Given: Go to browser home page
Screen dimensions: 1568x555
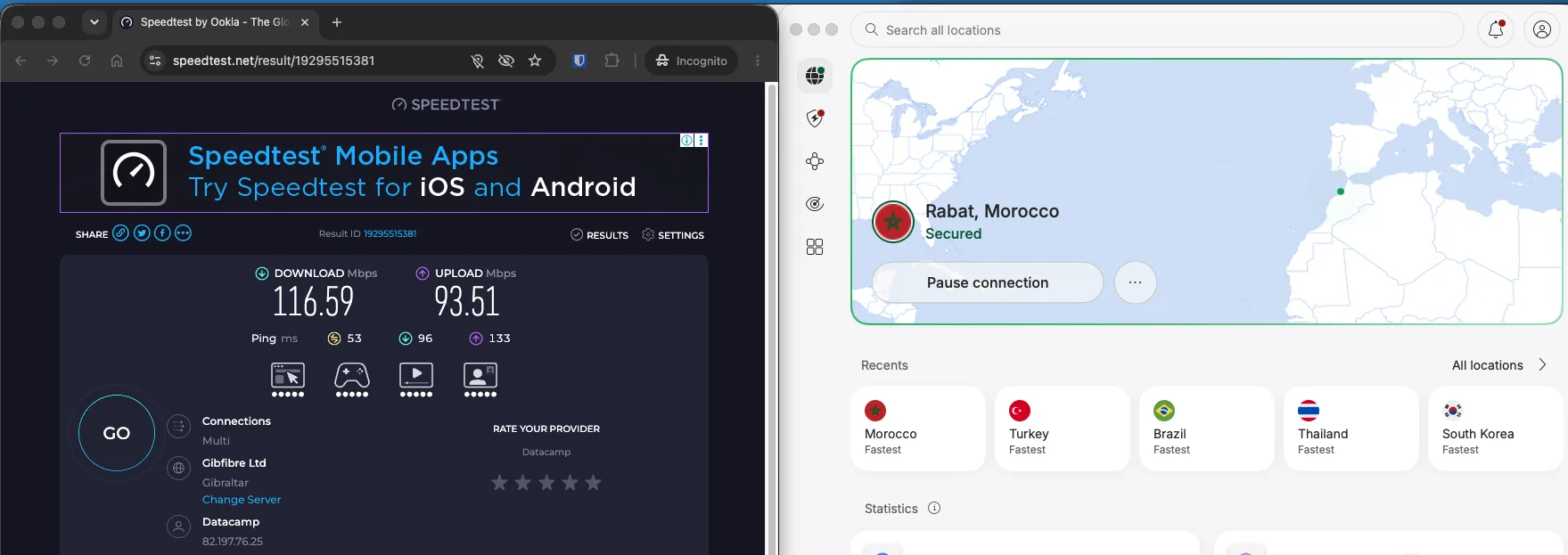Looking at the screenshot, I should (x=117, y=61).
